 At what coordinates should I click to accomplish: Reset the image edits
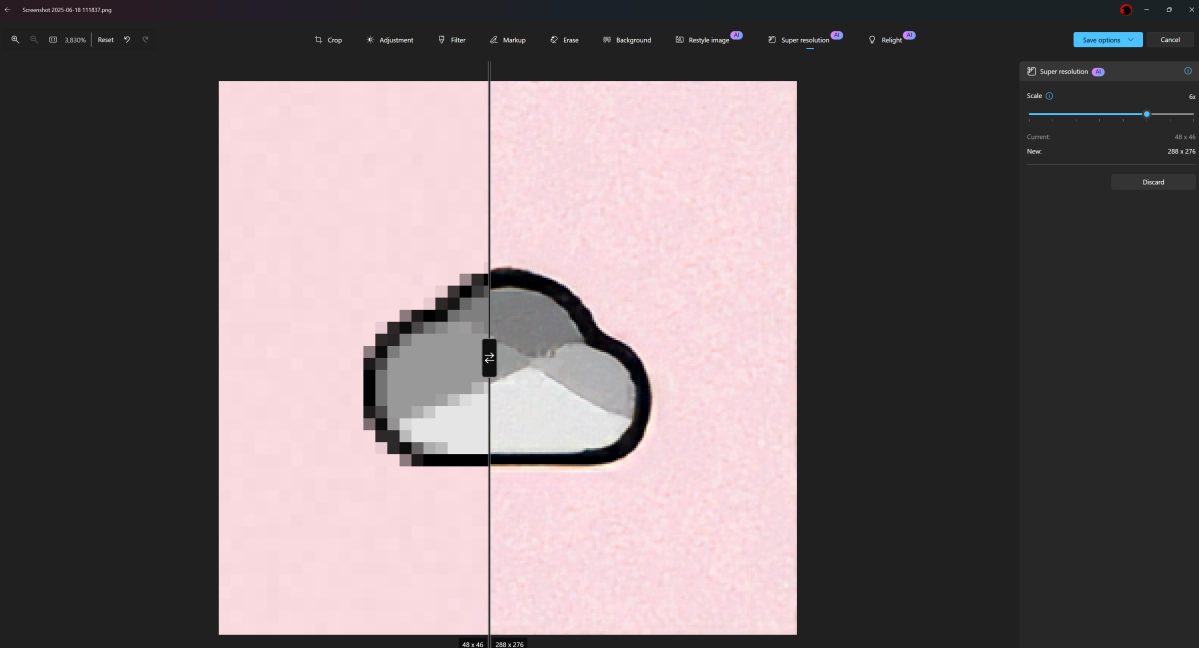106,40
